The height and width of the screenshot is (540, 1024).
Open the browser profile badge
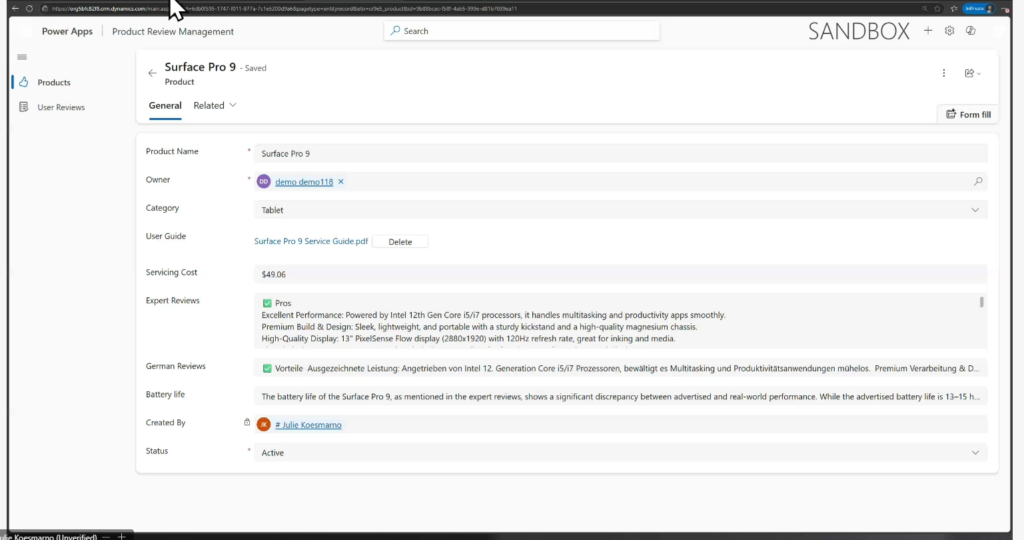point(978,8)
